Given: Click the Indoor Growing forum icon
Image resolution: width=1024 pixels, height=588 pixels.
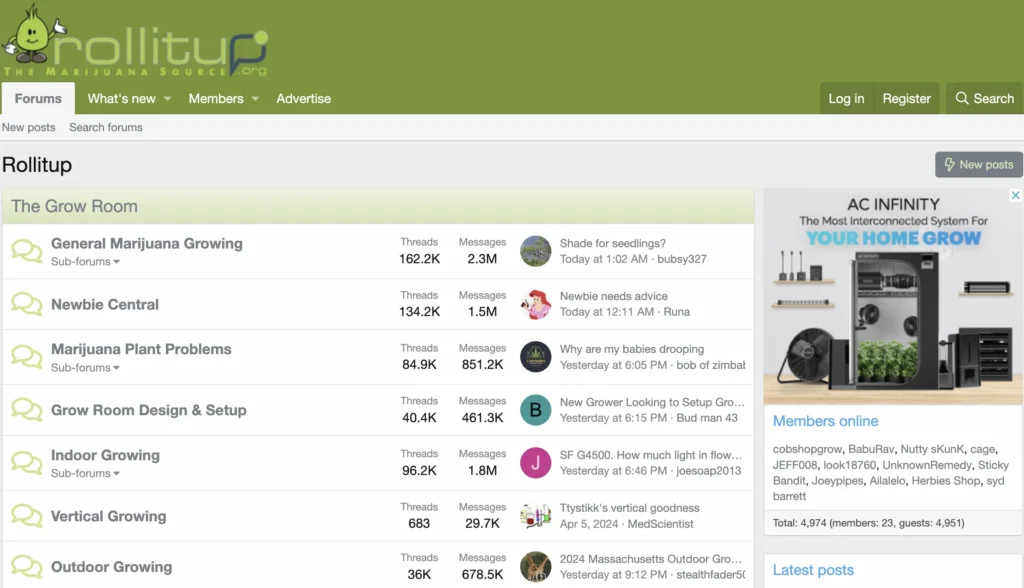Looking at the screenshot, I should [x=26, y=461].
